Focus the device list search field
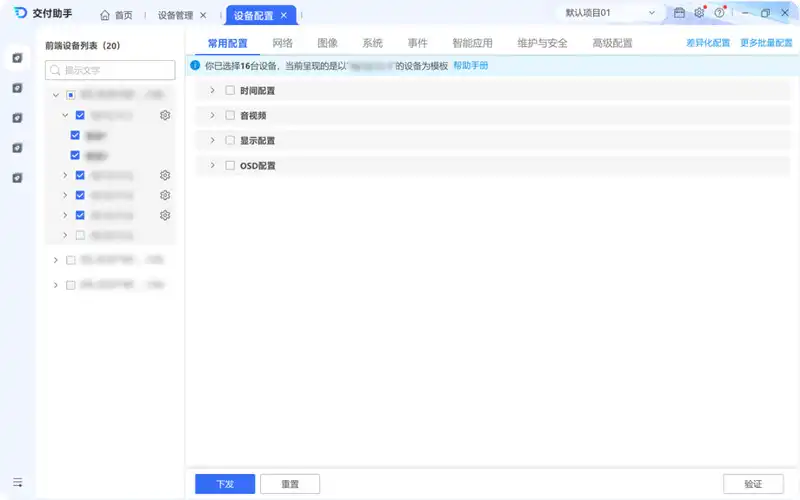 (x=110, y=70)
